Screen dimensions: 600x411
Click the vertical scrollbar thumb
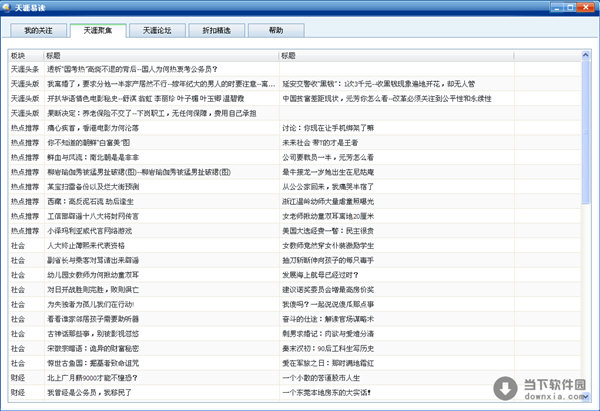(x=585, y=132)
